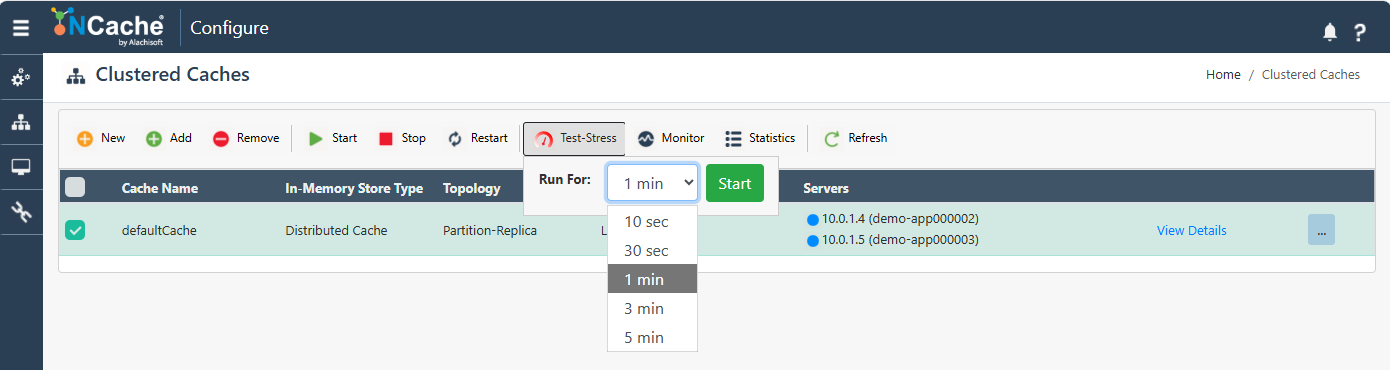Click the Servers column header
The height and width of the screenshot is (370, 1390).
(x=826, y=188)
